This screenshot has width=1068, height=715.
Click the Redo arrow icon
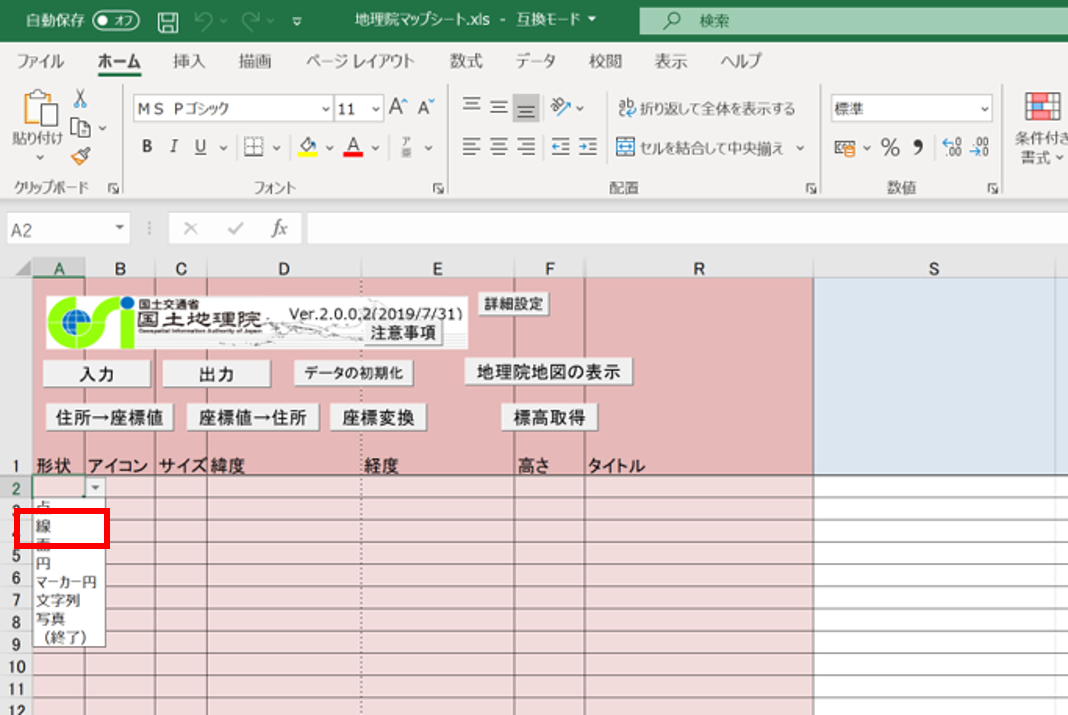point(250,21)
